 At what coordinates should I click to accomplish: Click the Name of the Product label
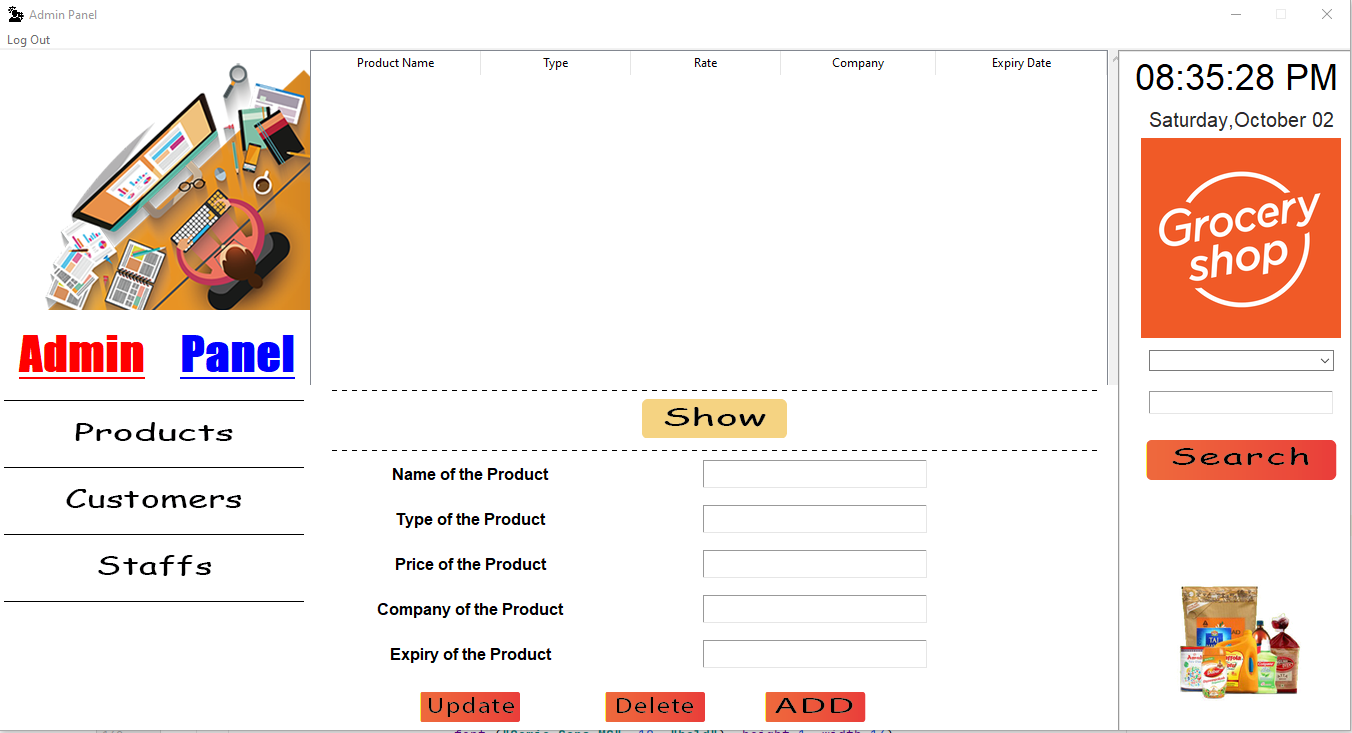[470, 474]
